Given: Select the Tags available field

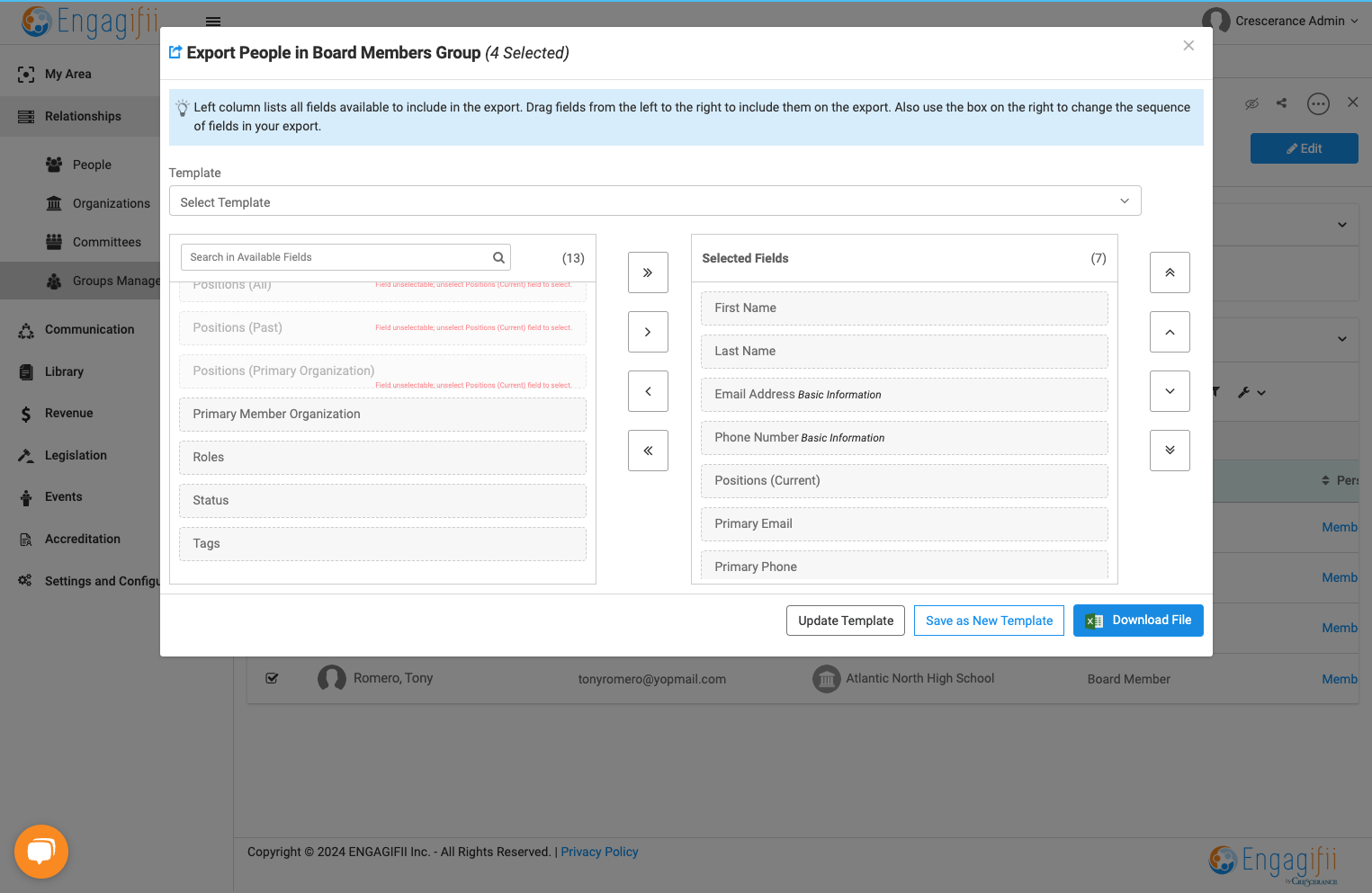Looking at the screenshot, I should tap(382, 544).
